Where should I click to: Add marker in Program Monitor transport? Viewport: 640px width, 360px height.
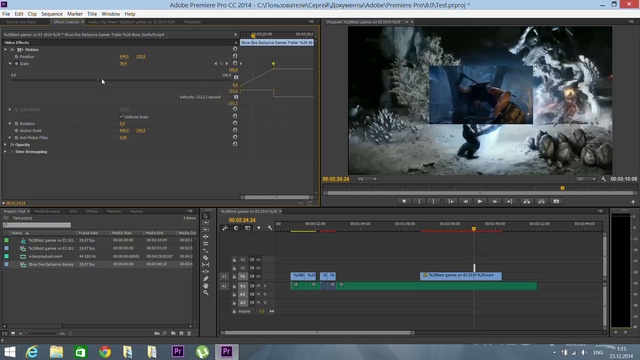[404, 201]
